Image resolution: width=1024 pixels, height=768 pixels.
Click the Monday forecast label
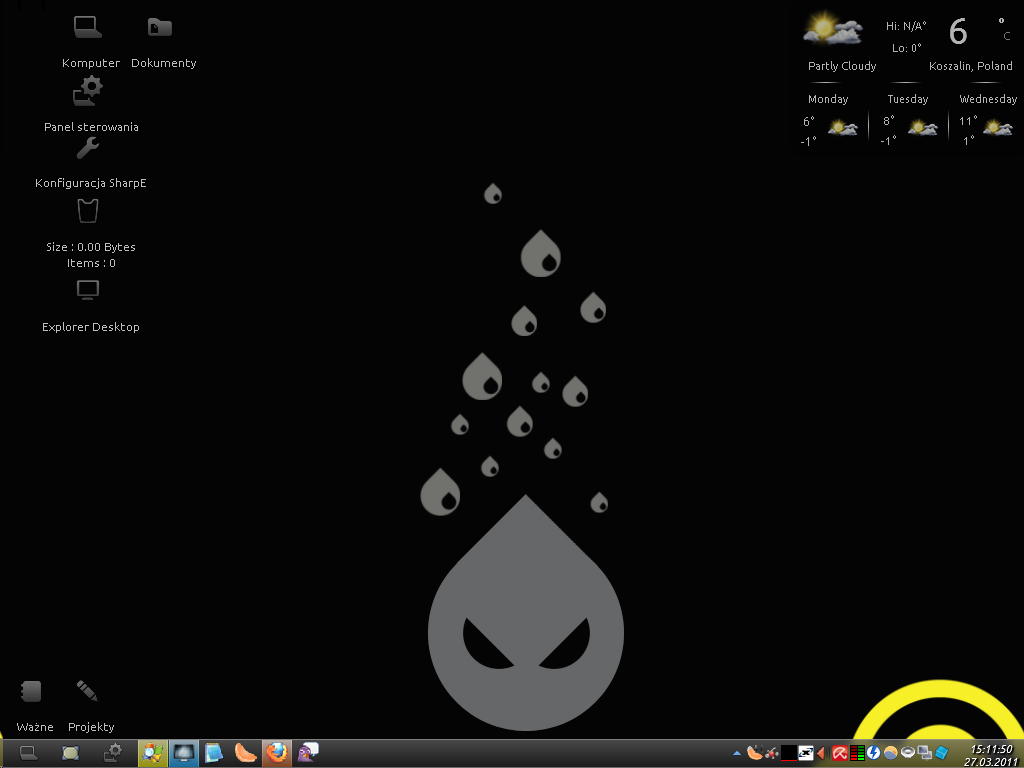(x=828, y=99)
